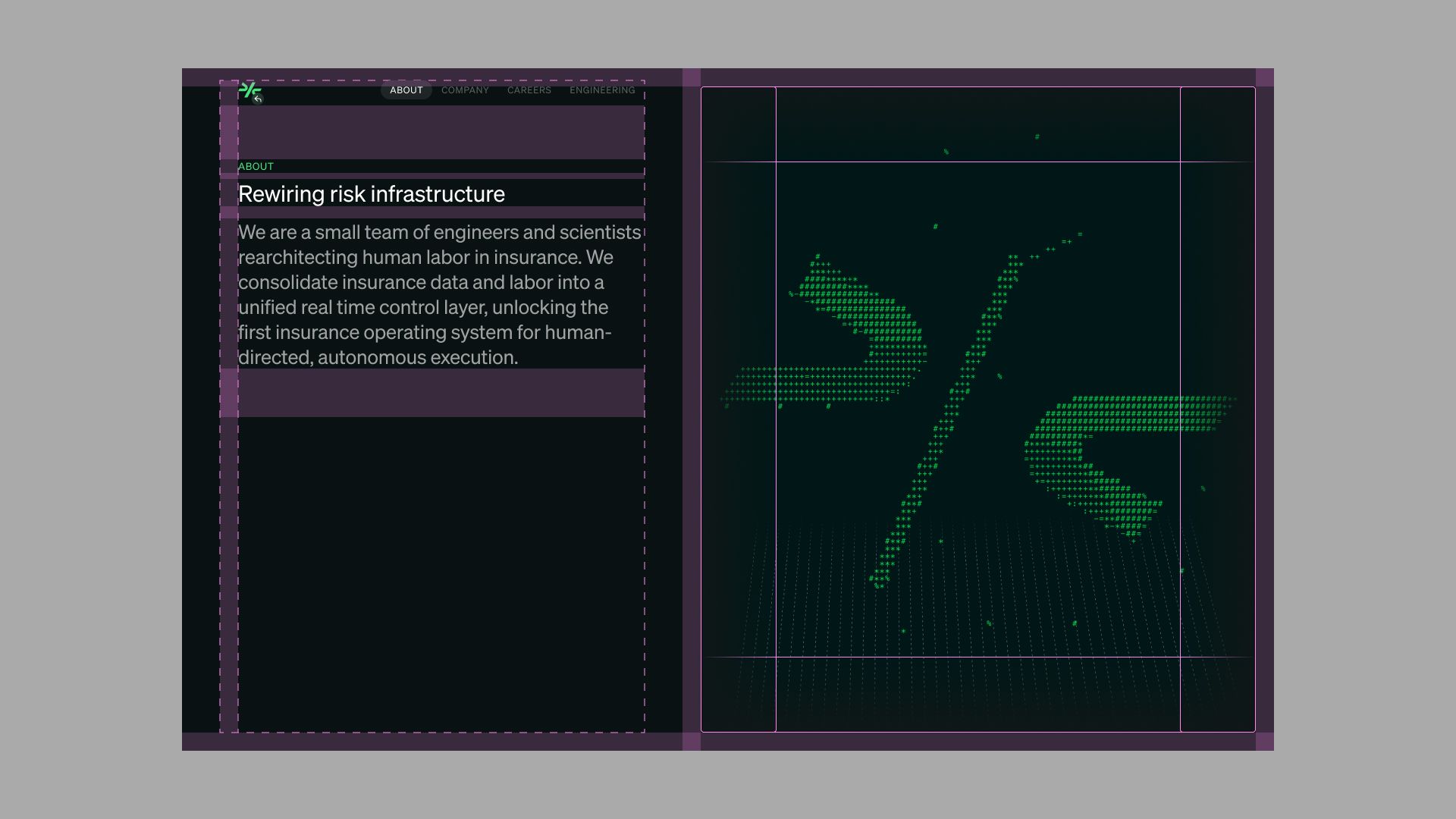The image size is (1456, 819).
Task: Click the heading Rewiring risk infrastructure
Action: (372, 194)
